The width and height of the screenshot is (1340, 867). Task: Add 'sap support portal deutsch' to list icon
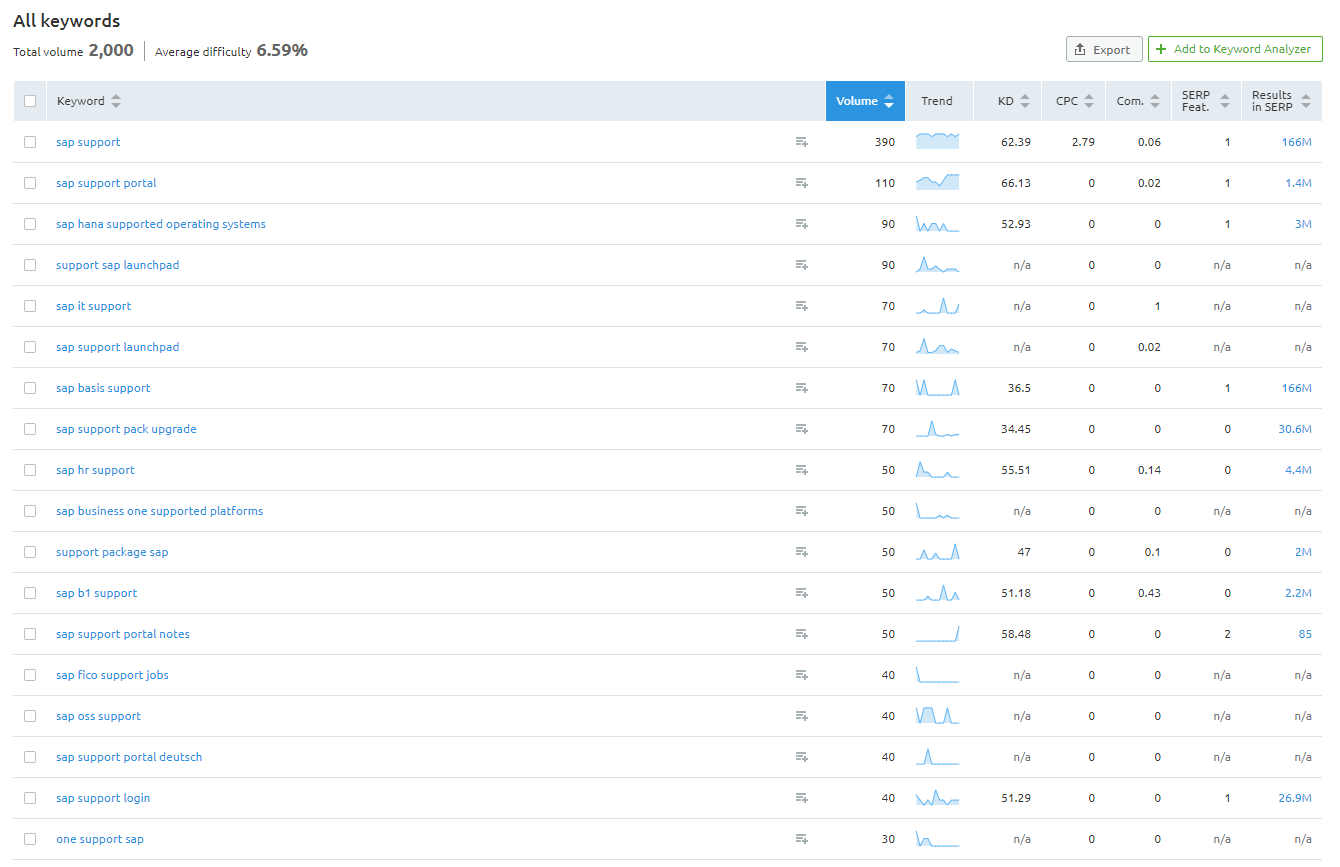tap(801, 757)
